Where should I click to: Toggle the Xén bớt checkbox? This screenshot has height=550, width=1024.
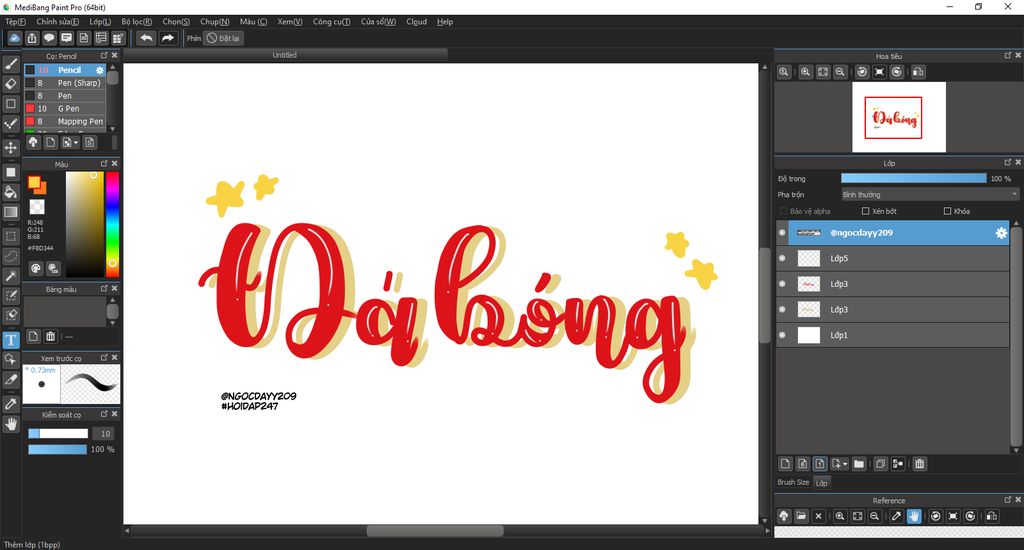click(x=865, y=211)
